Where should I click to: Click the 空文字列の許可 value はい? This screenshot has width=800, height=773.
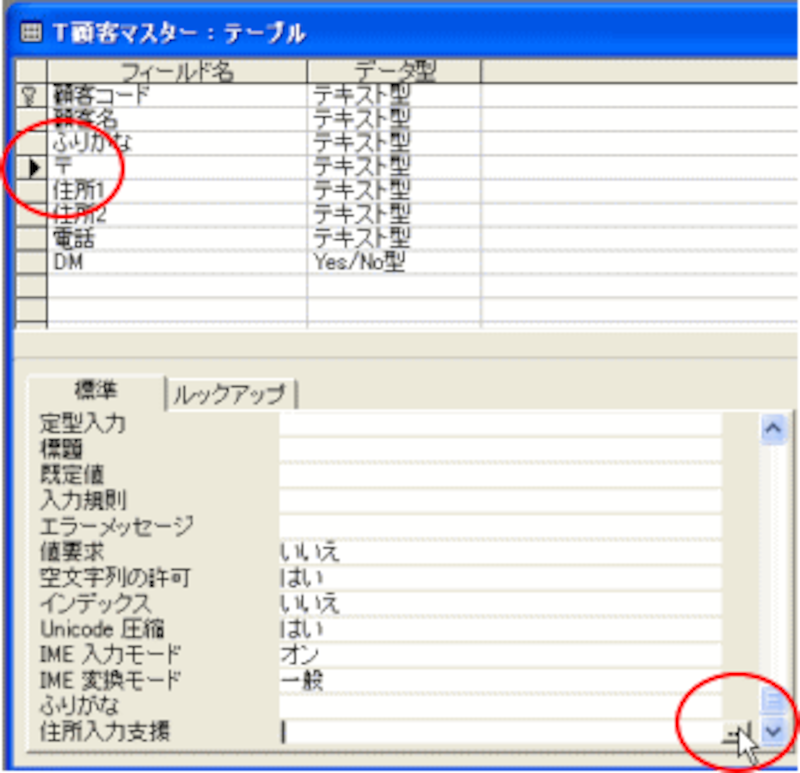501,578
